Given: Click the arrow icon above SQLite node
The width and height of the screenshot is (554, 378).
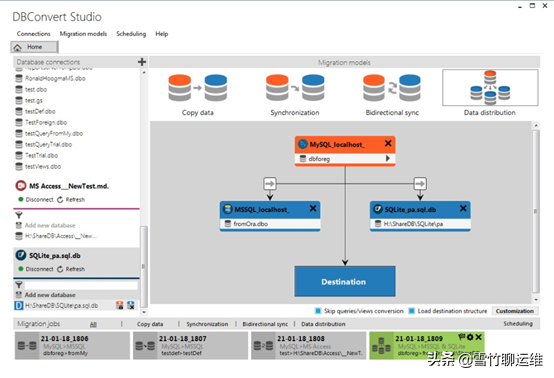Looking at the screenshot, I should tap(420, 184).
